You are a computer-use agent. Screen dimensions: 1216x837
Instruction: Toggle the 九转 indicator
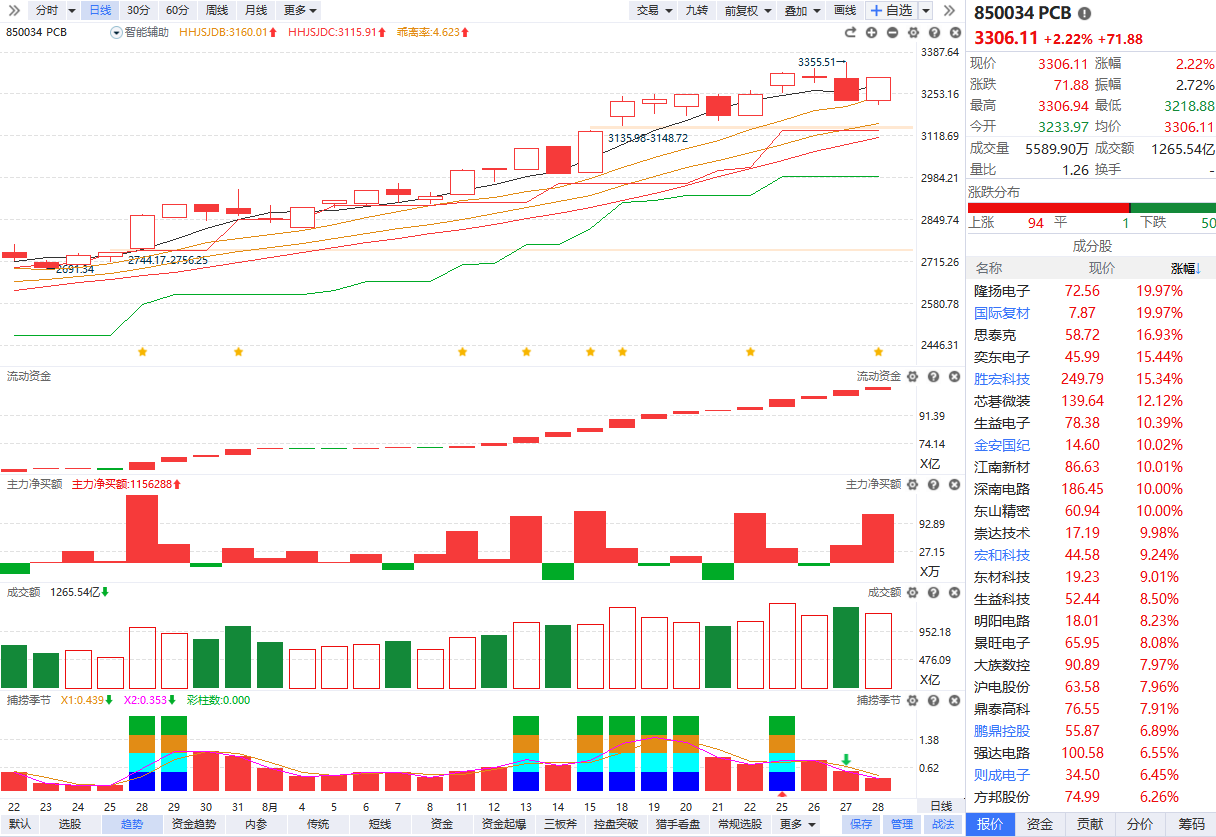696,10
